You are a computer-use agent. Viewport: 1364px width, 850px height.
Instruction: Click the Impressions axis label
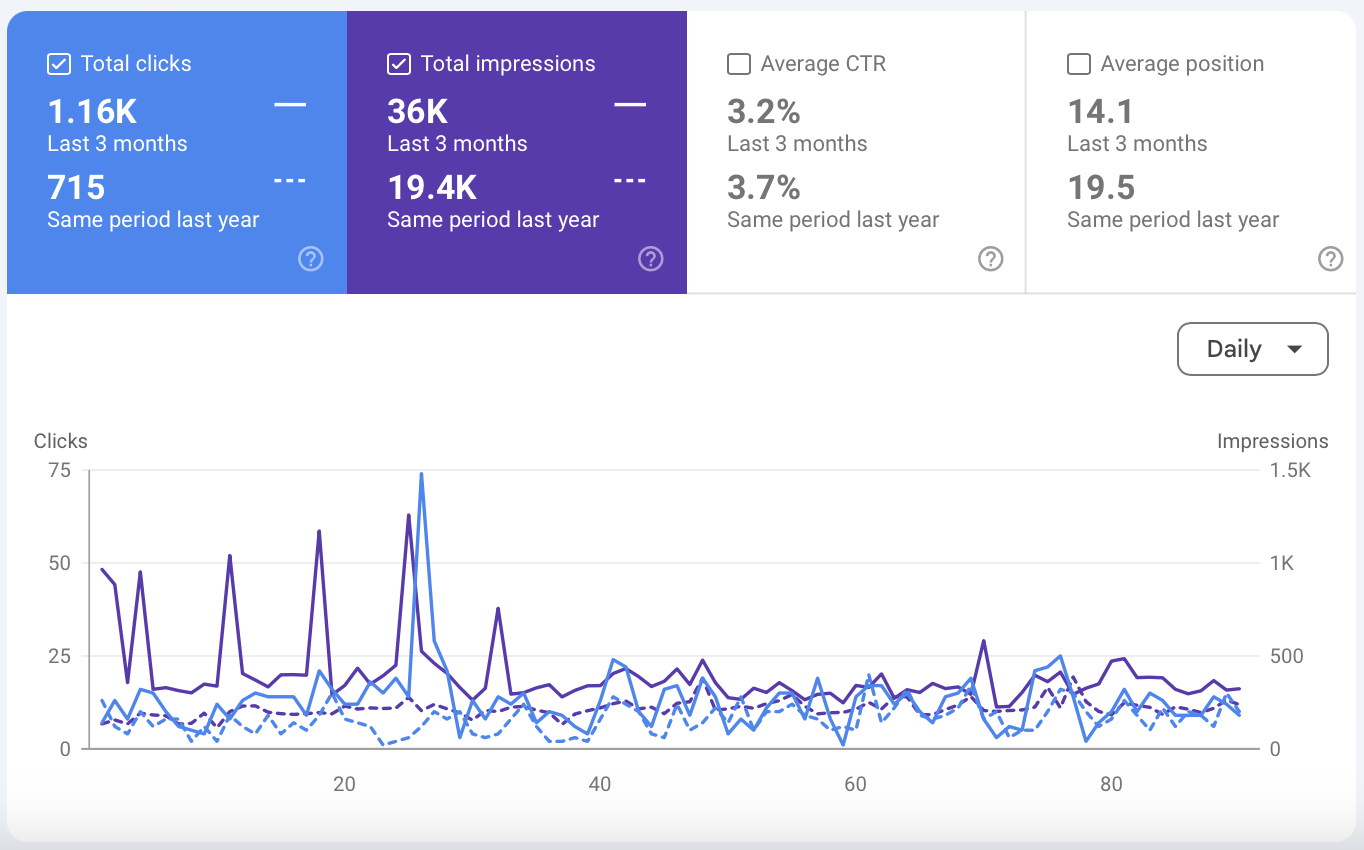pos(1272,441)
